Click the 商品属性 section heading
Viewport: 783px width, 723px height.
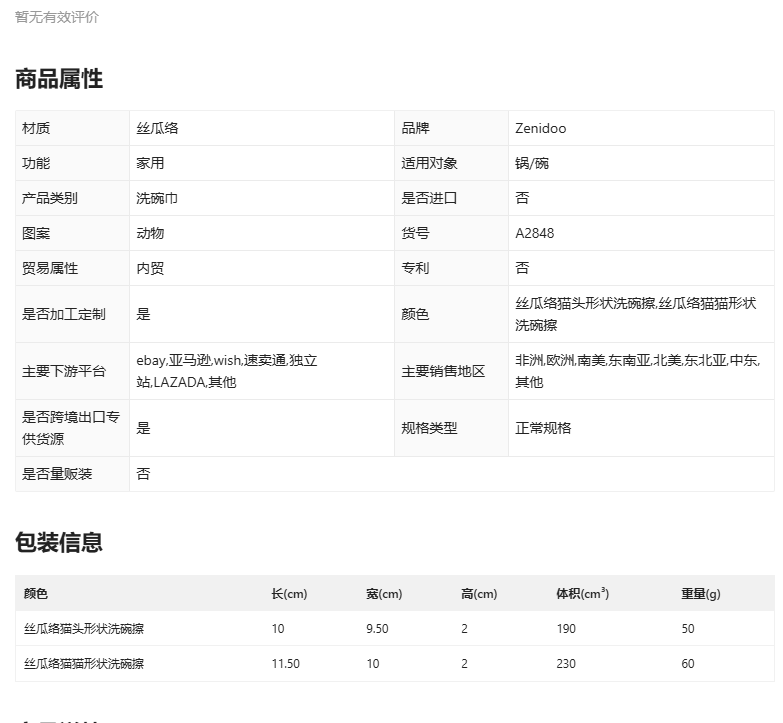pyautogui.click(x=59, y=79)
